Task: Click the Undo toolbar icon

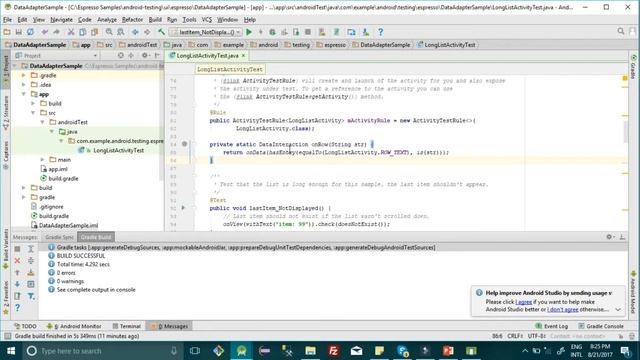Action: click(x=44, y=32)
